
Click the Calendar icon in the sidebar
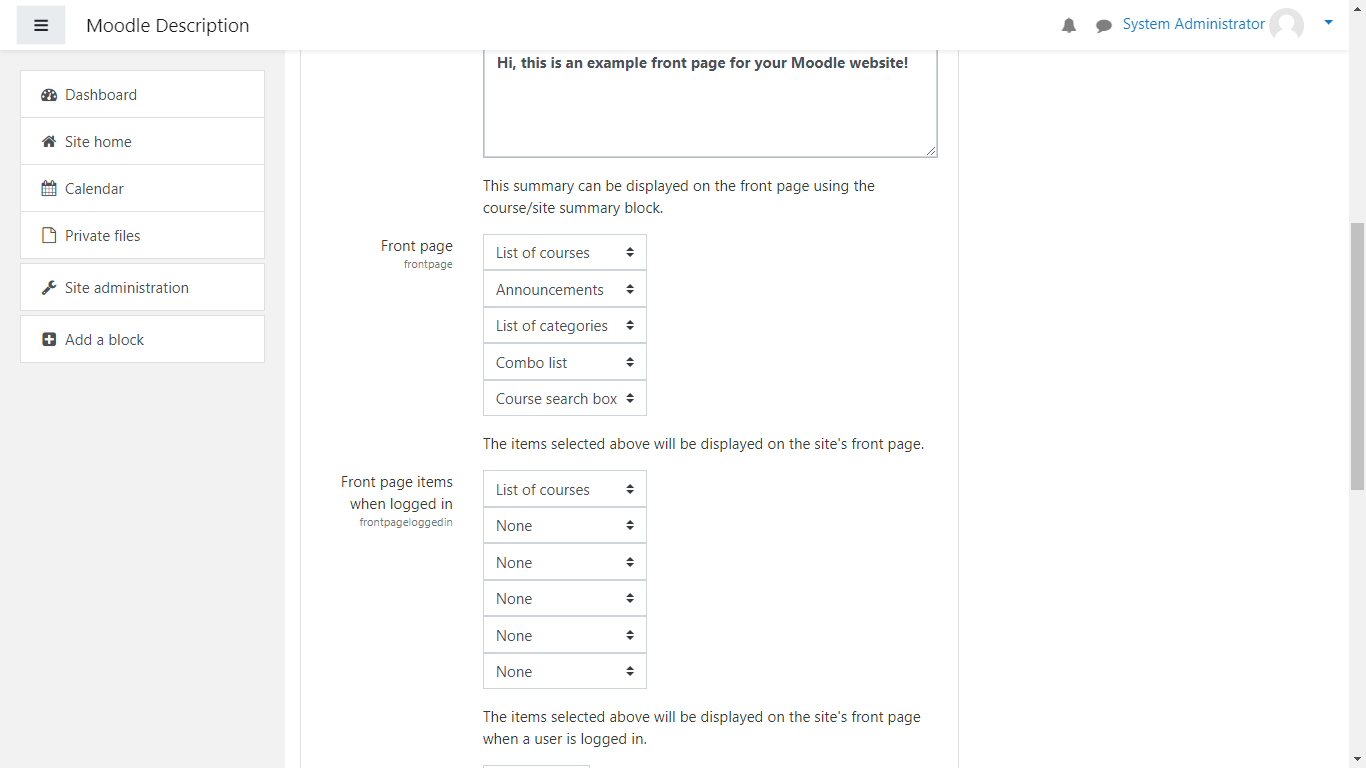click(x=49, y=189)
